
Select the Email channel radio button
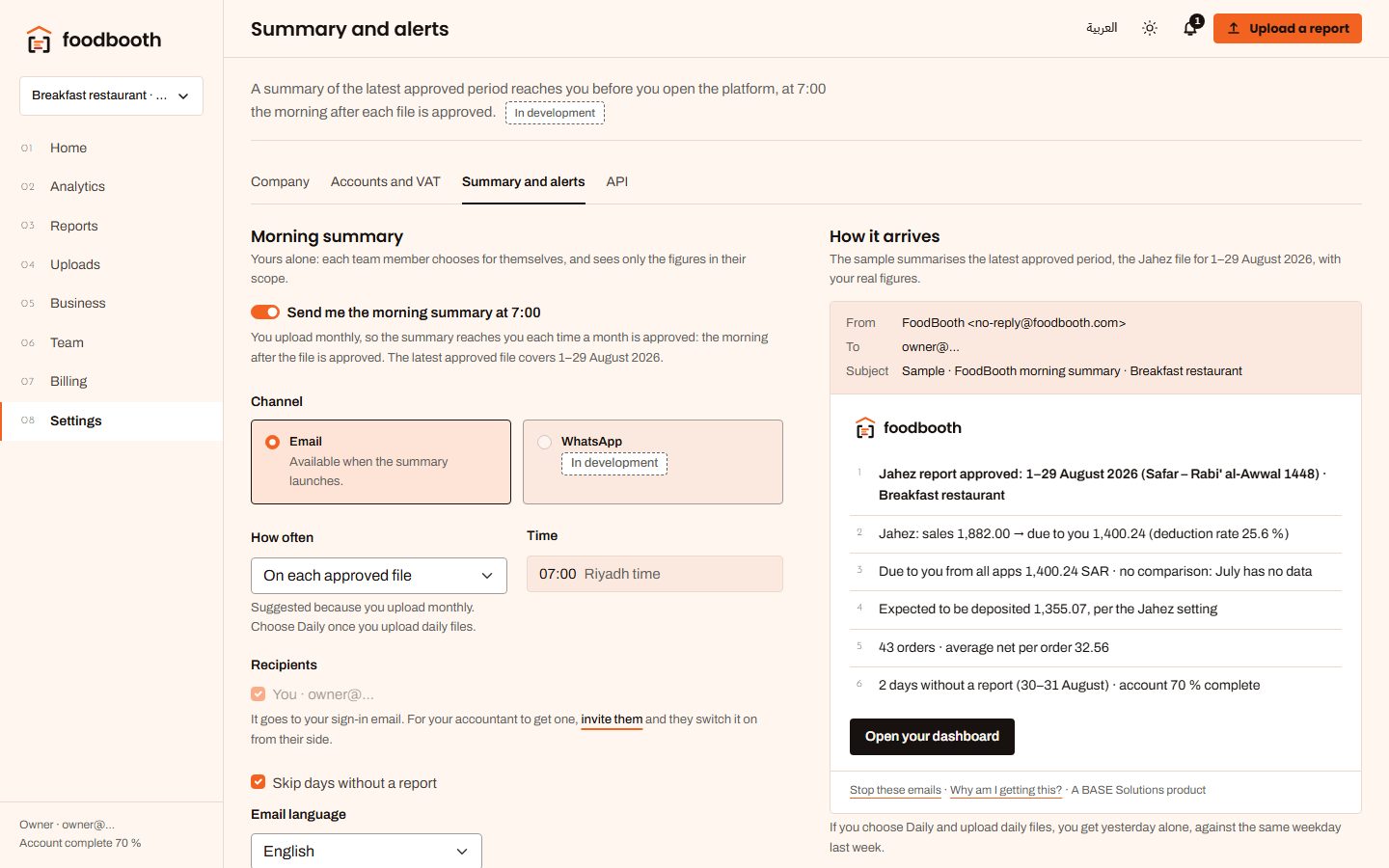tap(273, 442)
